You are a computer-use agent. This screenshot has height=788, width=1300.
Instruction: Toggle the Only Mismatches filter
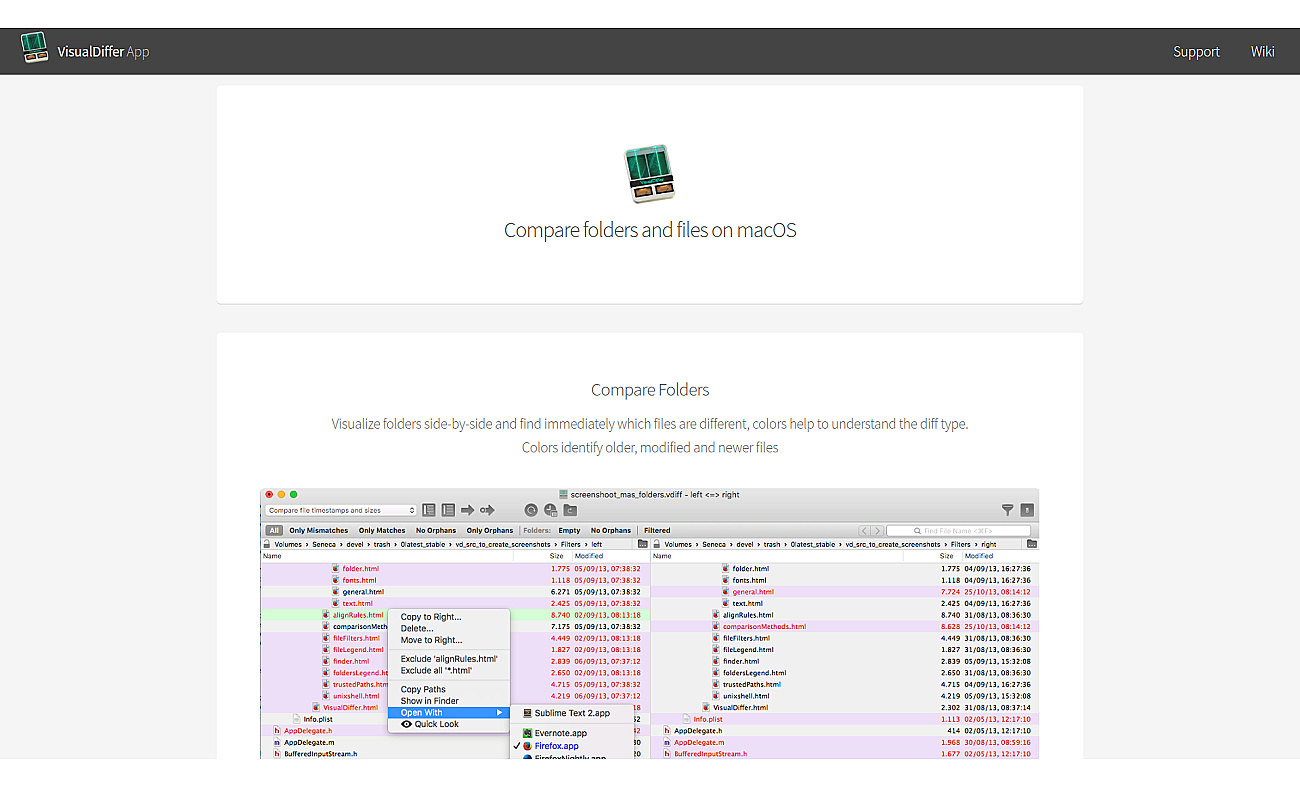(x=319, y=531)
